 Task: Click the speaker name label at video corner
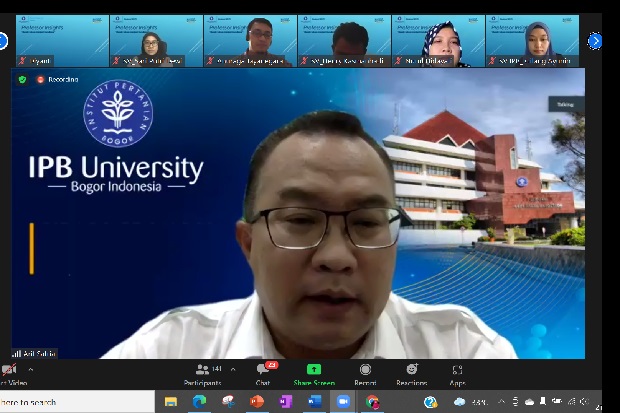(x=39, y=353)
